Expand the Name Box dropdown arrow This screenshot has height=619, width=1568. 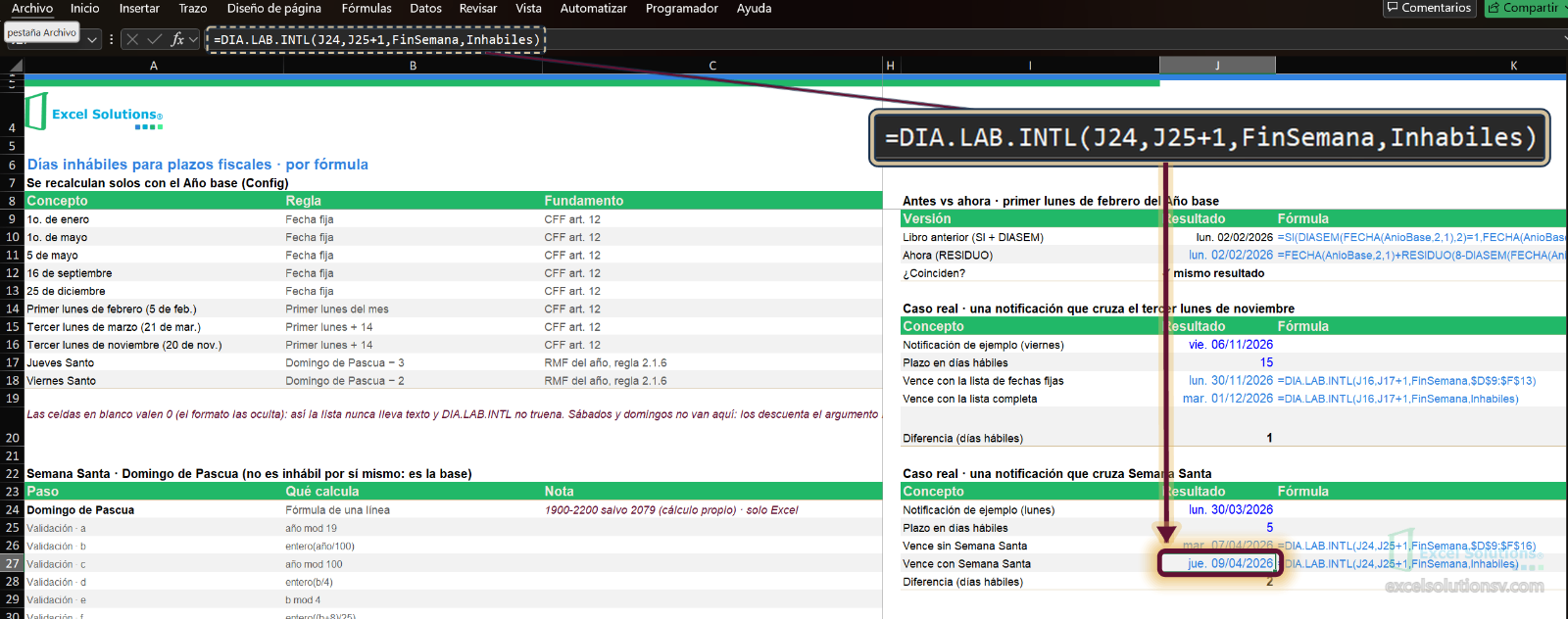coord(93,40)
